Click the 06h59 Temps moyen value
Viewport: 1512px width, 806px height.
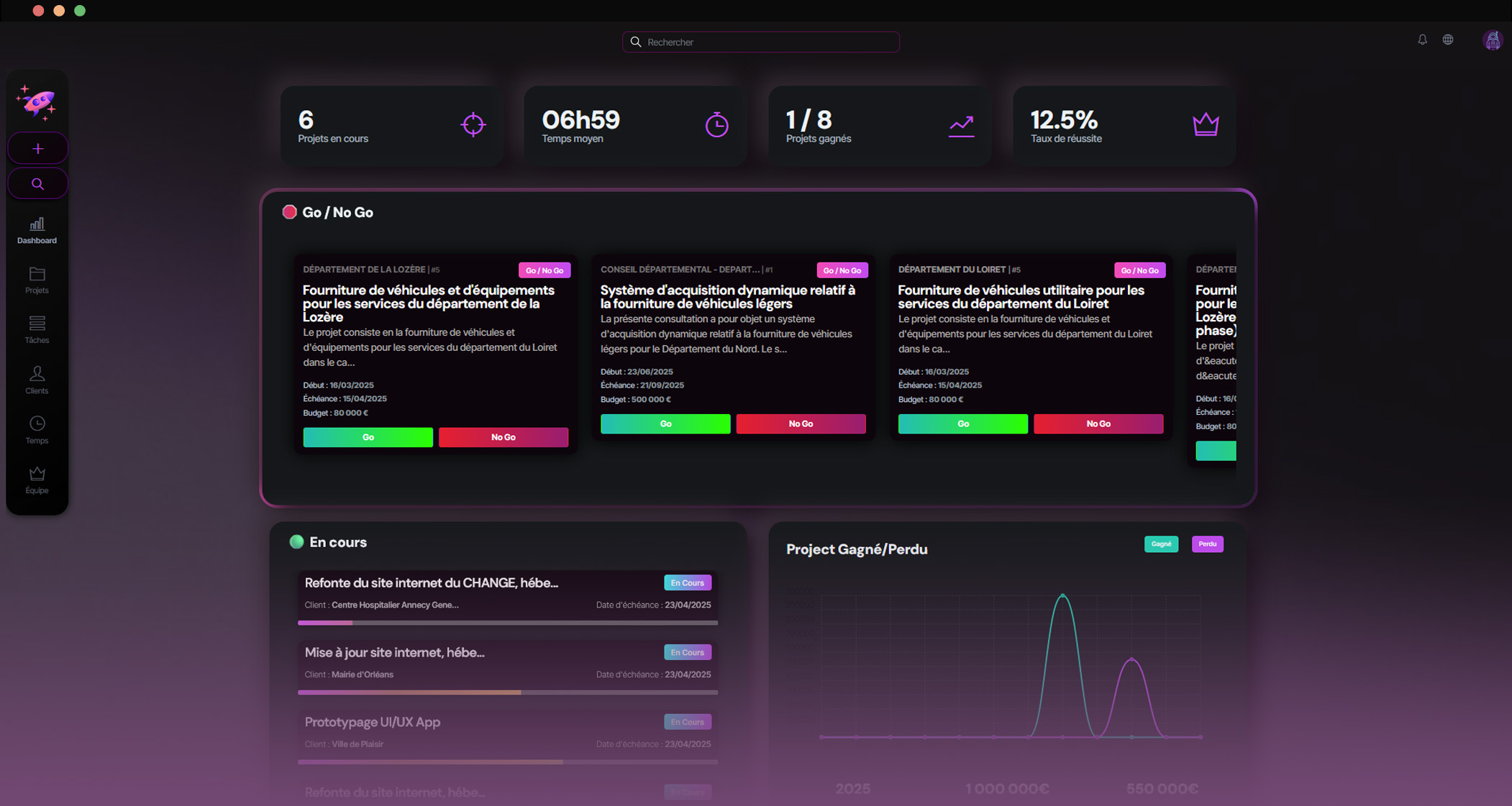[x=580, y=119]
